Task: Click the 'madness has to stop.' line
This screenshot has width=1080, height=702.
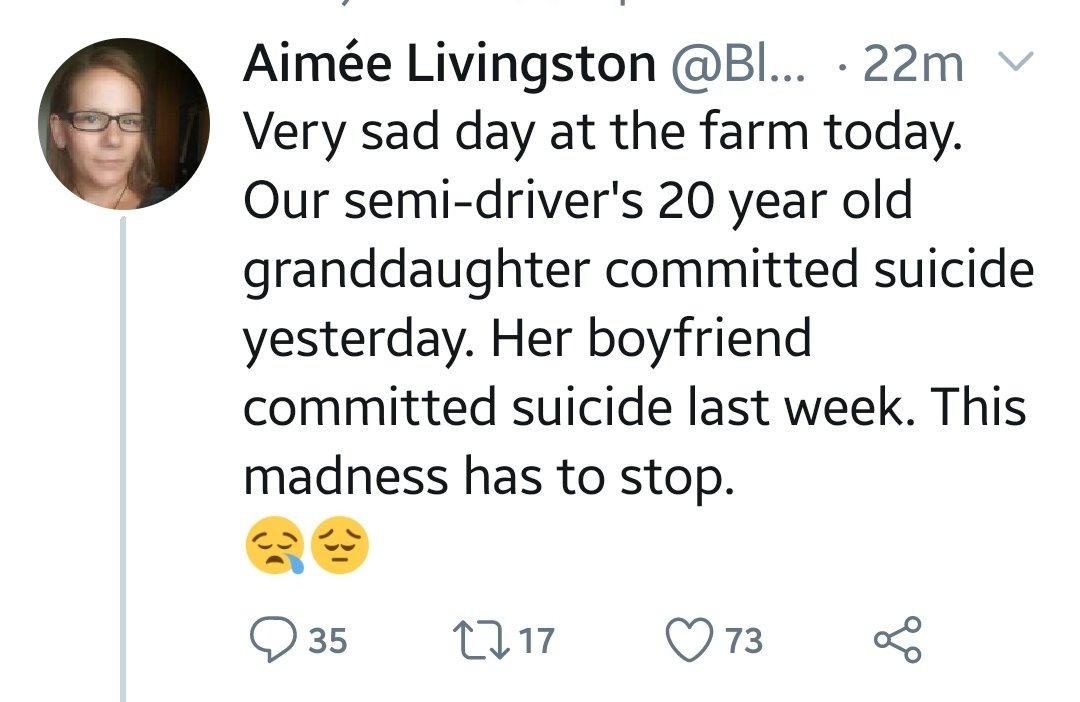Action: point(489,477)
